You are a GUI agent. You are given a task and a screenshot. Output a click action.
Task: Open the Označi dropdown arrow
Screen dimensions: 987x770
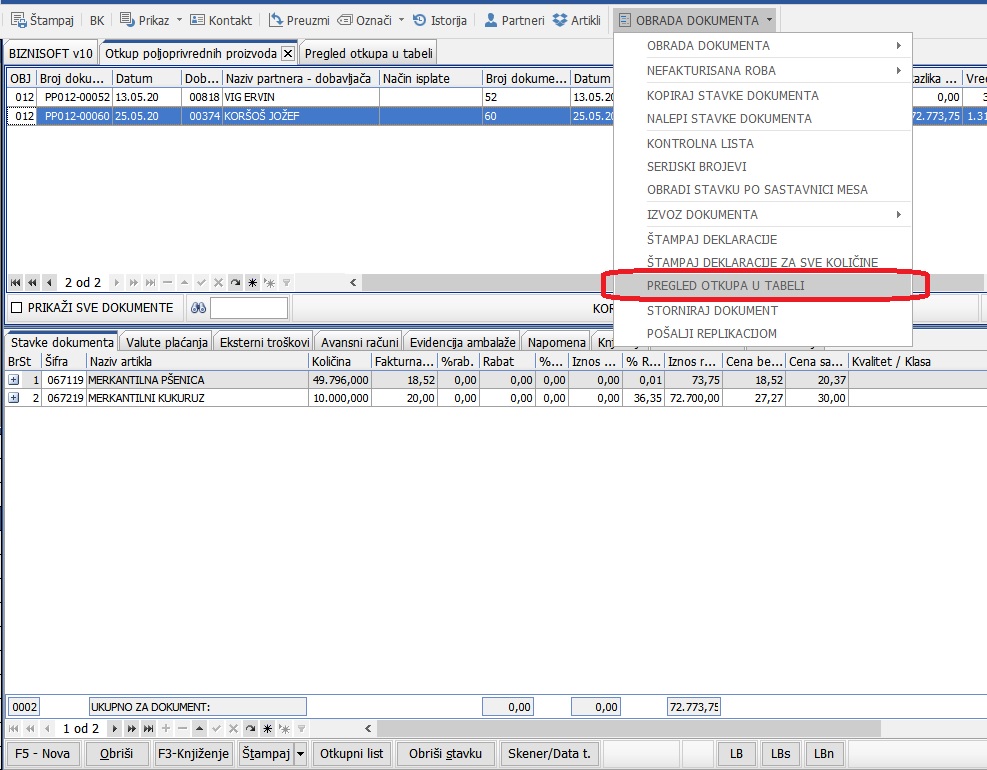point(402,20)
